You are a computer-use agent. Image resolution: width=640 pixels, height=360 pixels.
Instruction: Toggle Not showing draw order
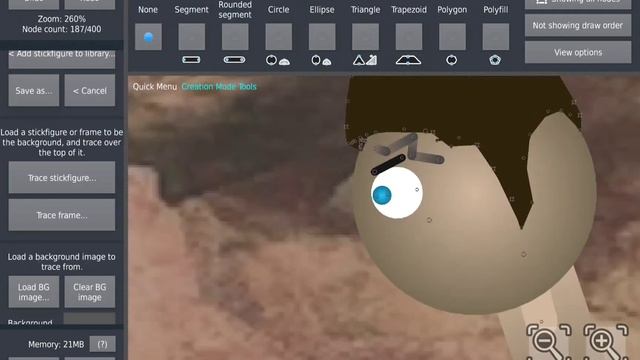[578, 25]
